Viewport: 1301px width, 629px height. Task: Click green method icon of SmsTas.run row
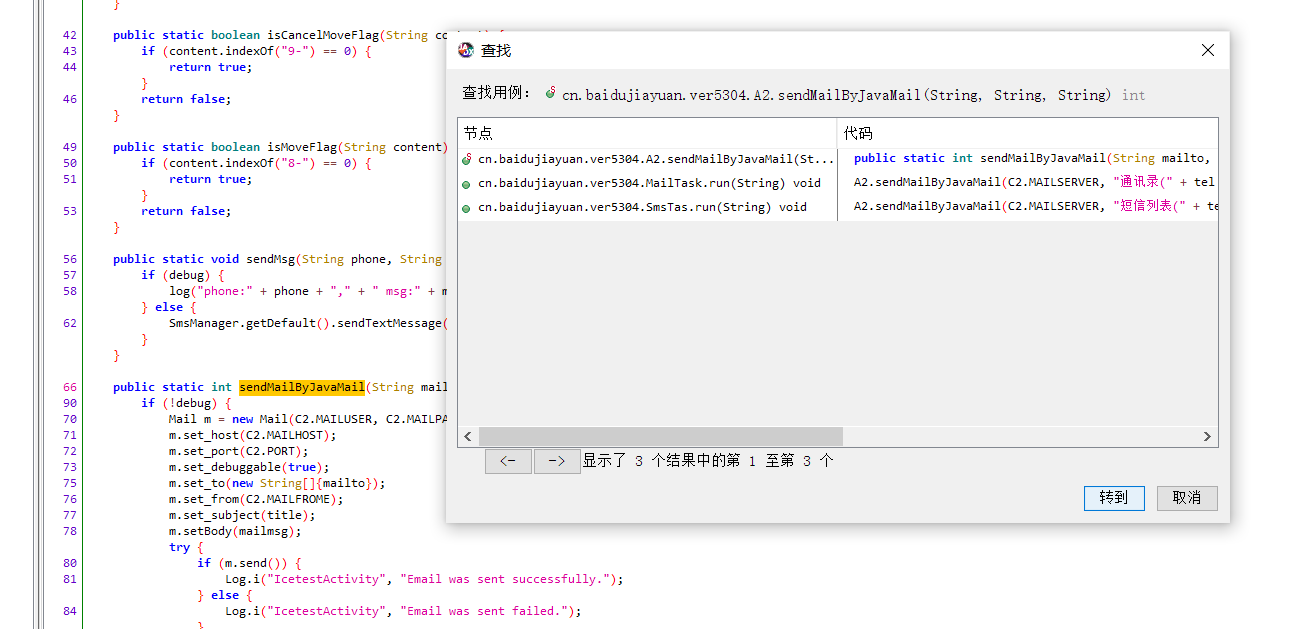pyautogui.click(x=467, y=208)
